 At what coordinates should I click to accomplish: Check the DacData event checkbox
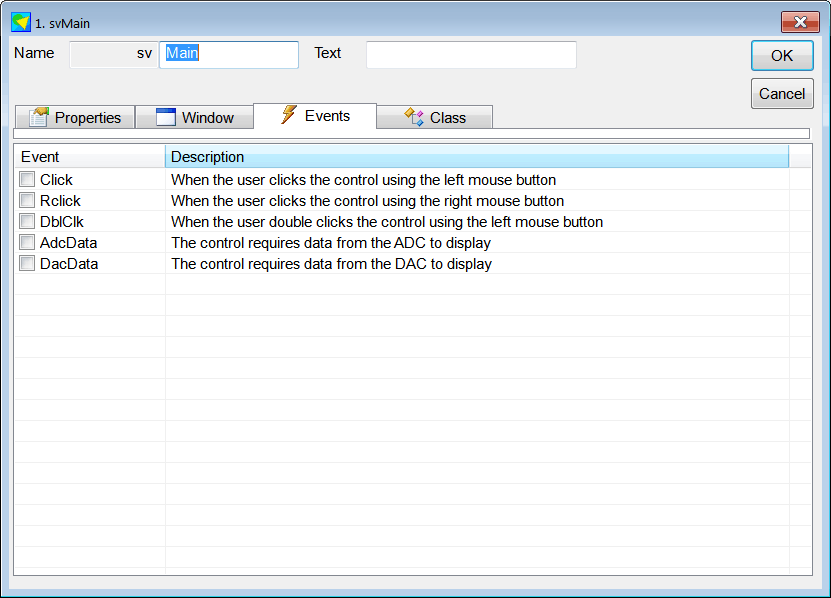coord(27,263)
